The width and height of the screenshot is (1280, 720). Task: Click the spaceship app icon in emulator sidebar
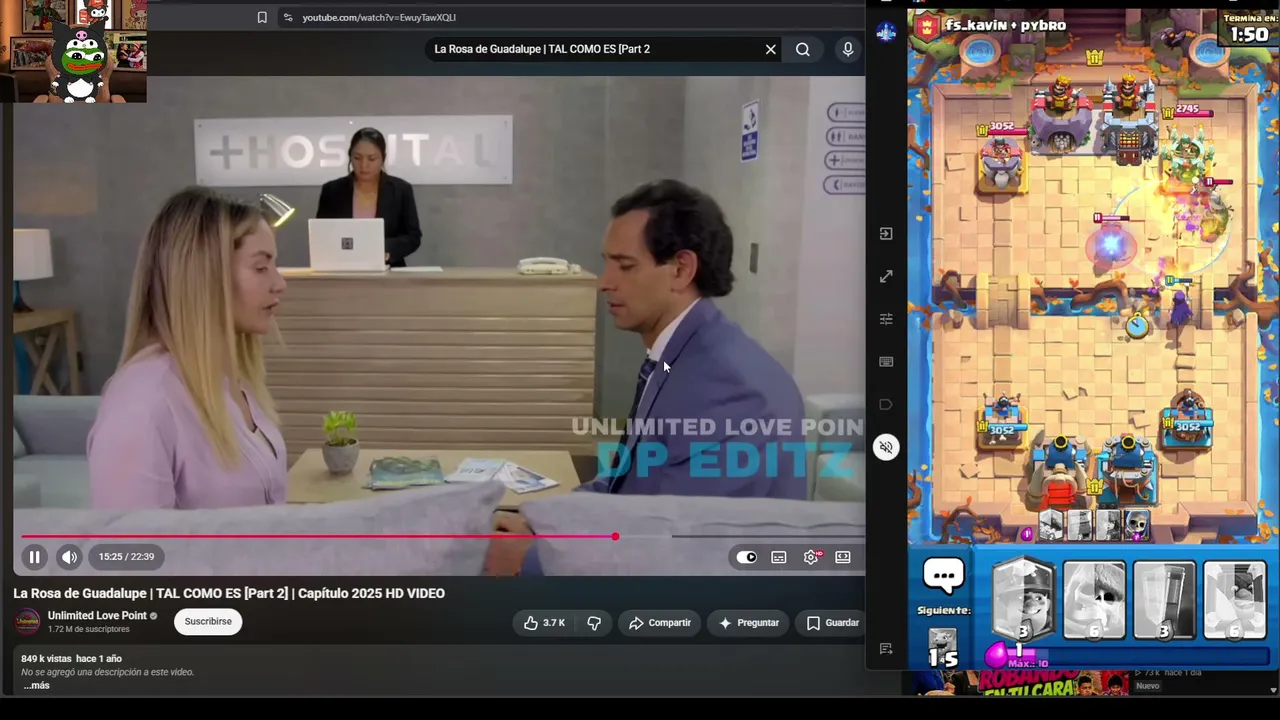886,32
